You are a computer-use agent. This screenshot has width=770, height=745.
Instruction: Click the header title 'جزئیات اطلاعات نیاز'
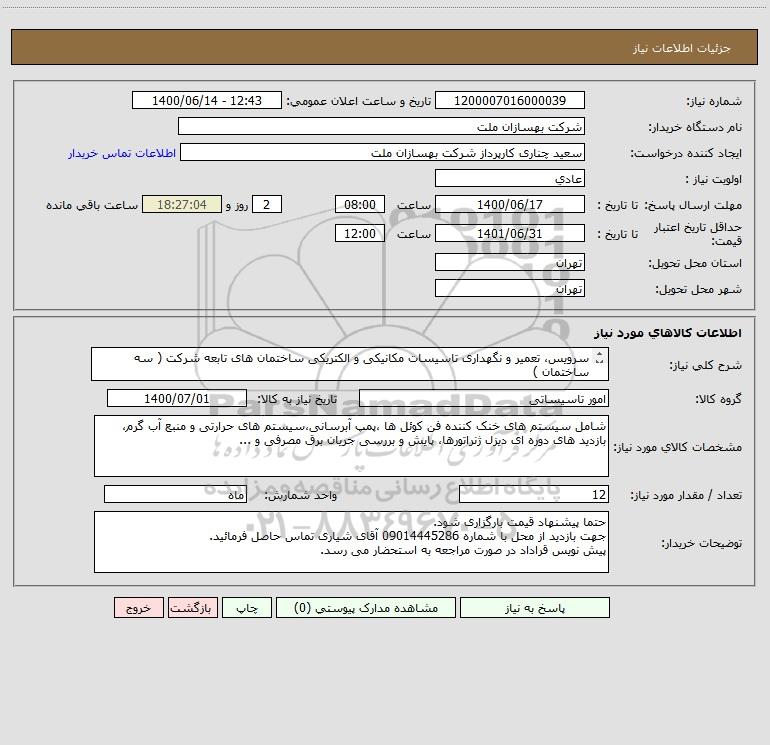tap(682, 48)
